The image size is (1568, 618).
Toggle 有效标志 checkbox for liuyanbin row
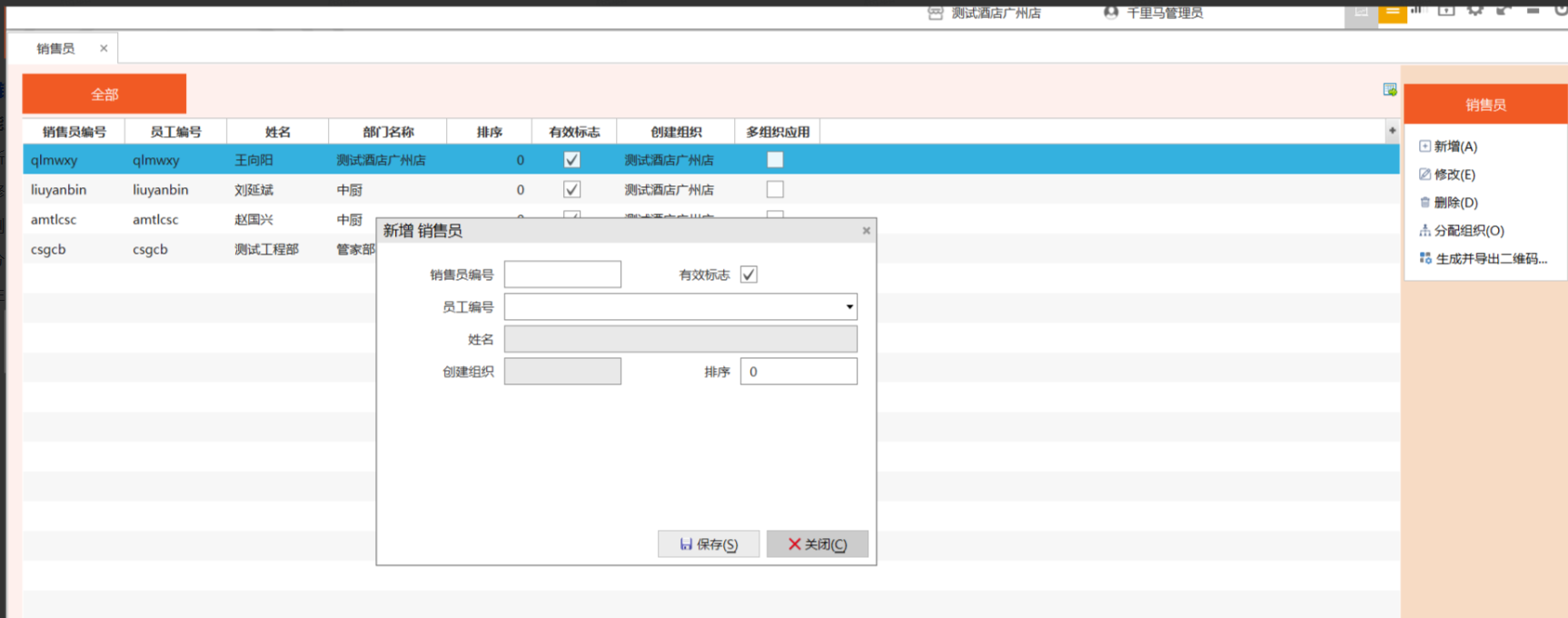(x=571, y=190)
